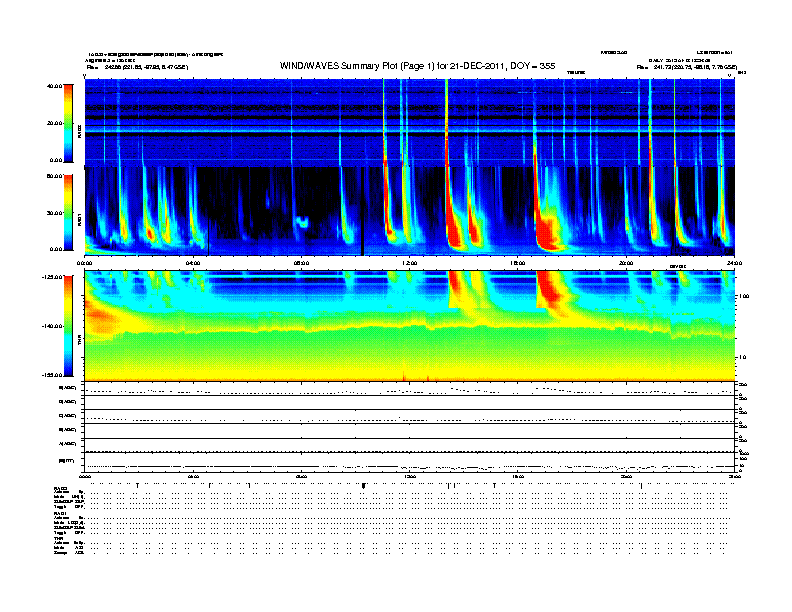792x612 pixels.
Task: Click 24:00 tick label under RAD1 spectrogram
Action: coord(734,263)
